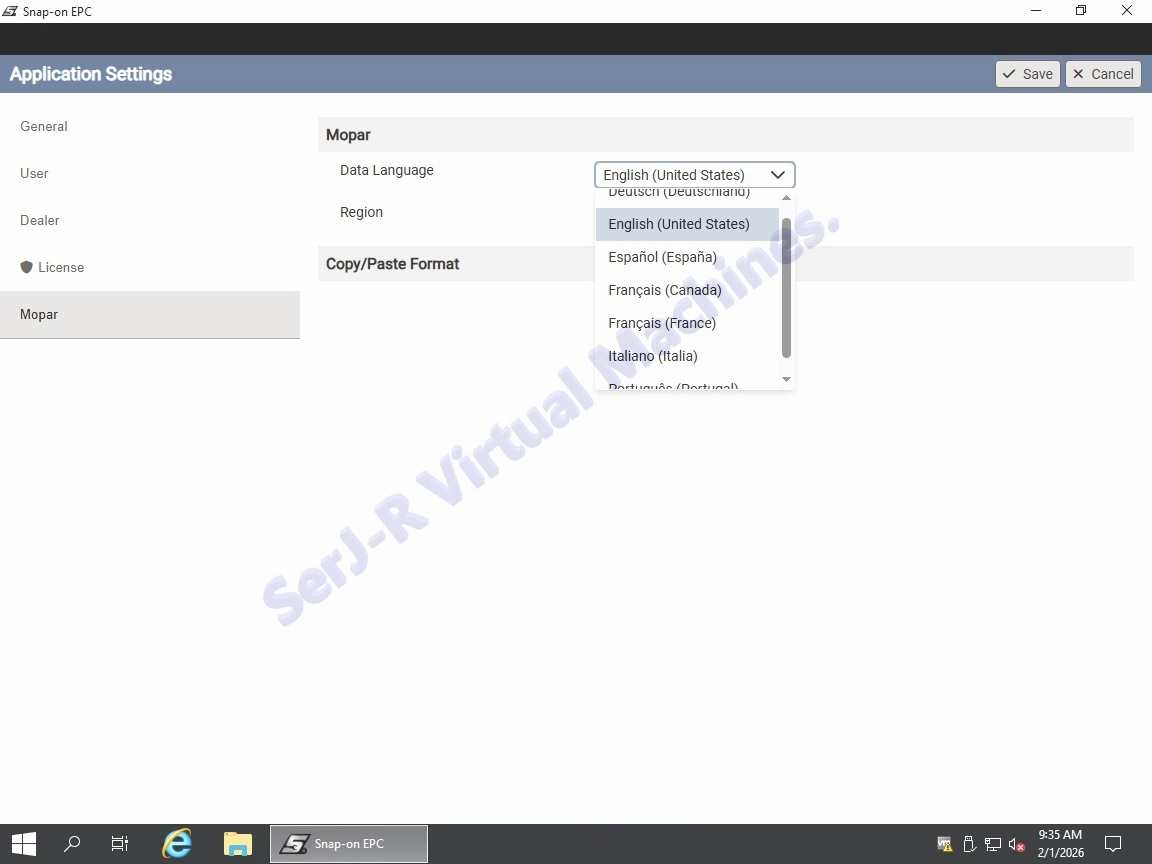Switch to the User settings tab
1152x864 pixels.
click(x=34, y=173)
